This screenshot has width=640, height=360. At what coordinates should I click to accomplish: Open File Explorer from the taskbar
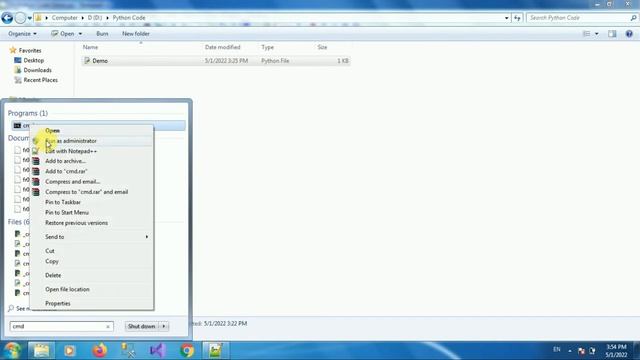coord(41,350)
